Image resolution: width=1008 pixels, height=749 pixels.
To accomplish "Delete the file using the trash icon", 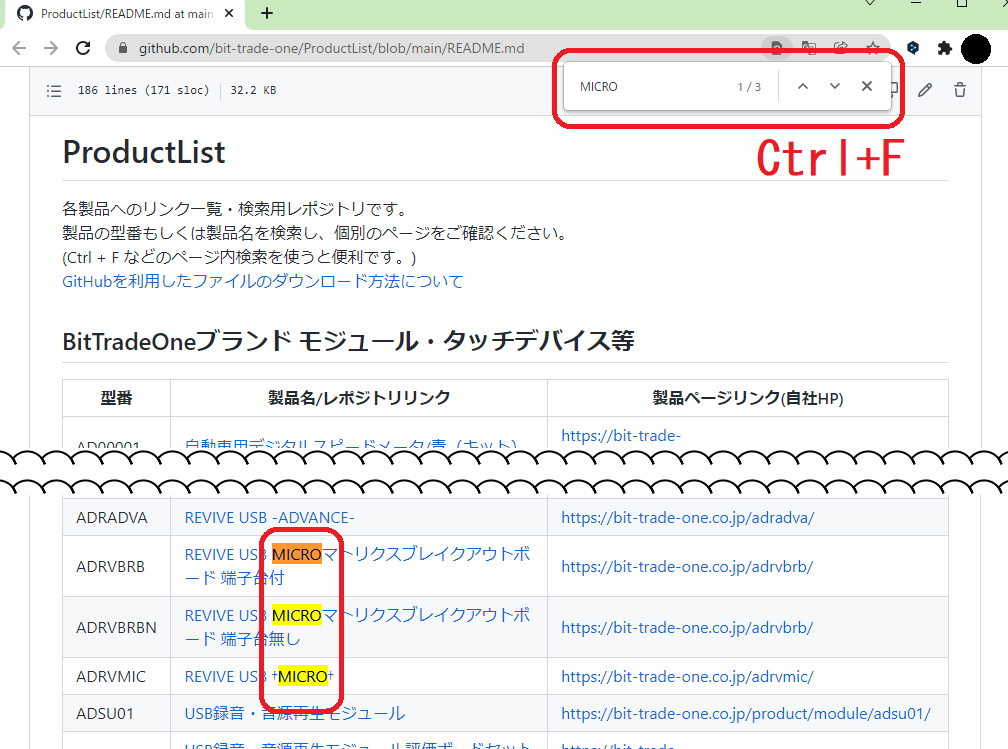I will [960, 90].
